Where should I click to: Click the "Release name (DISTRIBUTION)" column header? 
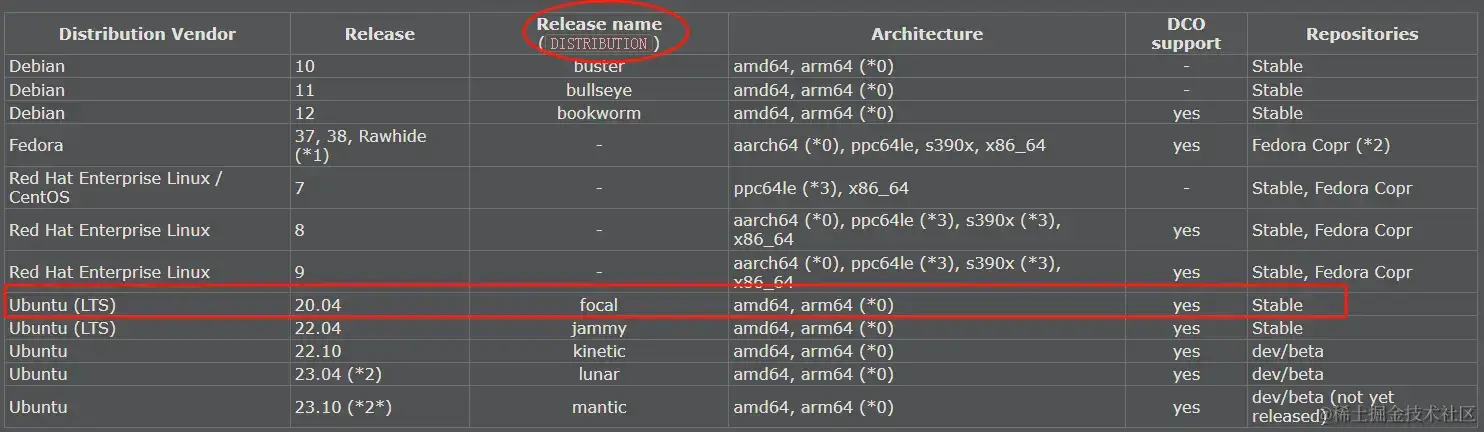599,34
